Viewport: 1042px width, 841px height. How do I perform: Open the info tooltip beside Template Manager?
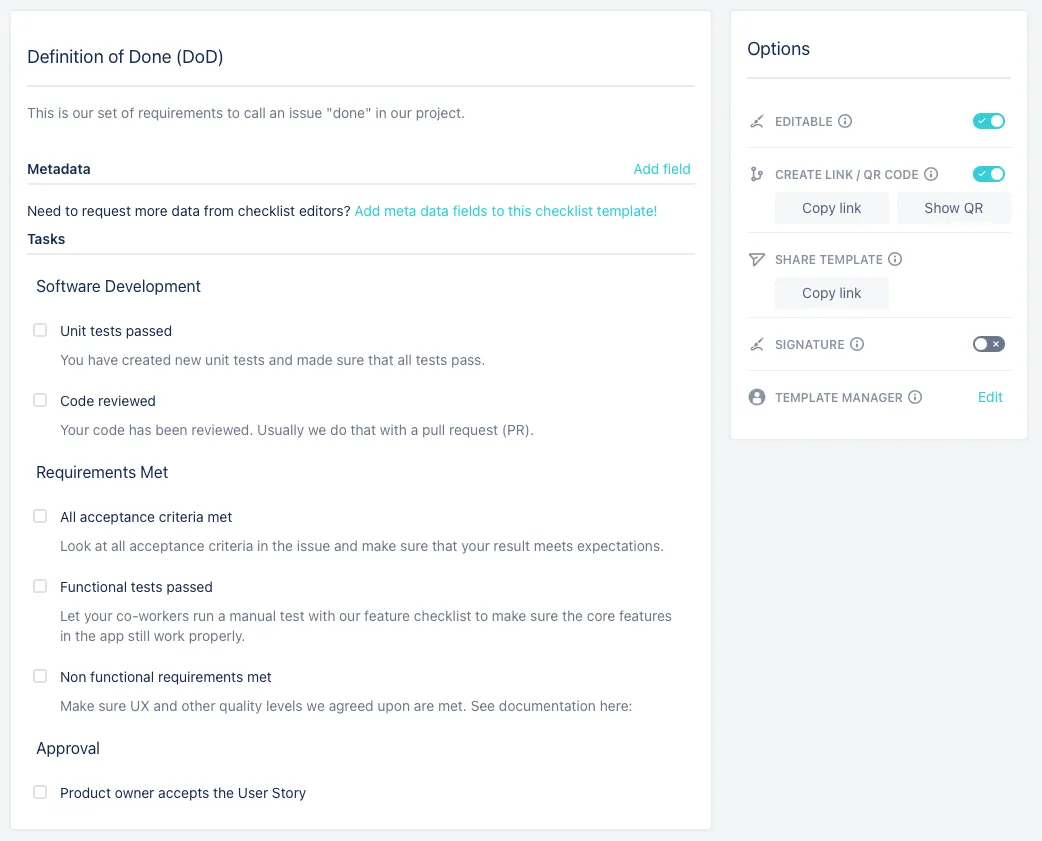(x=916, y=397)
